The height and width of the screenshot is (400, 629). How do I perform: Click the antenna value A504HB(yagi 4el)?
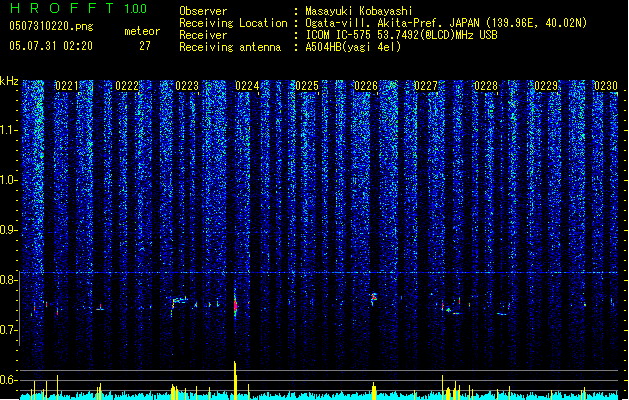pos(353,47)
